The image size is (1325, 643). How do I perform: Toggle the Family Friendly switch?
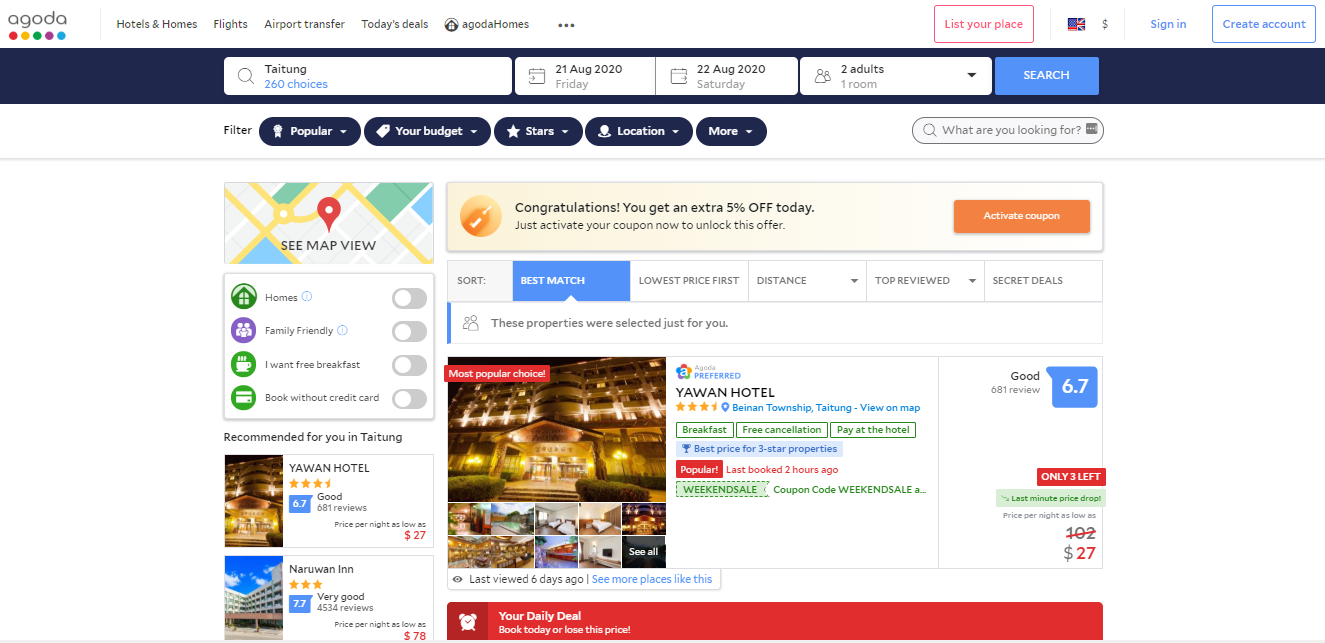pyautogui.click(x=410, y=331)
